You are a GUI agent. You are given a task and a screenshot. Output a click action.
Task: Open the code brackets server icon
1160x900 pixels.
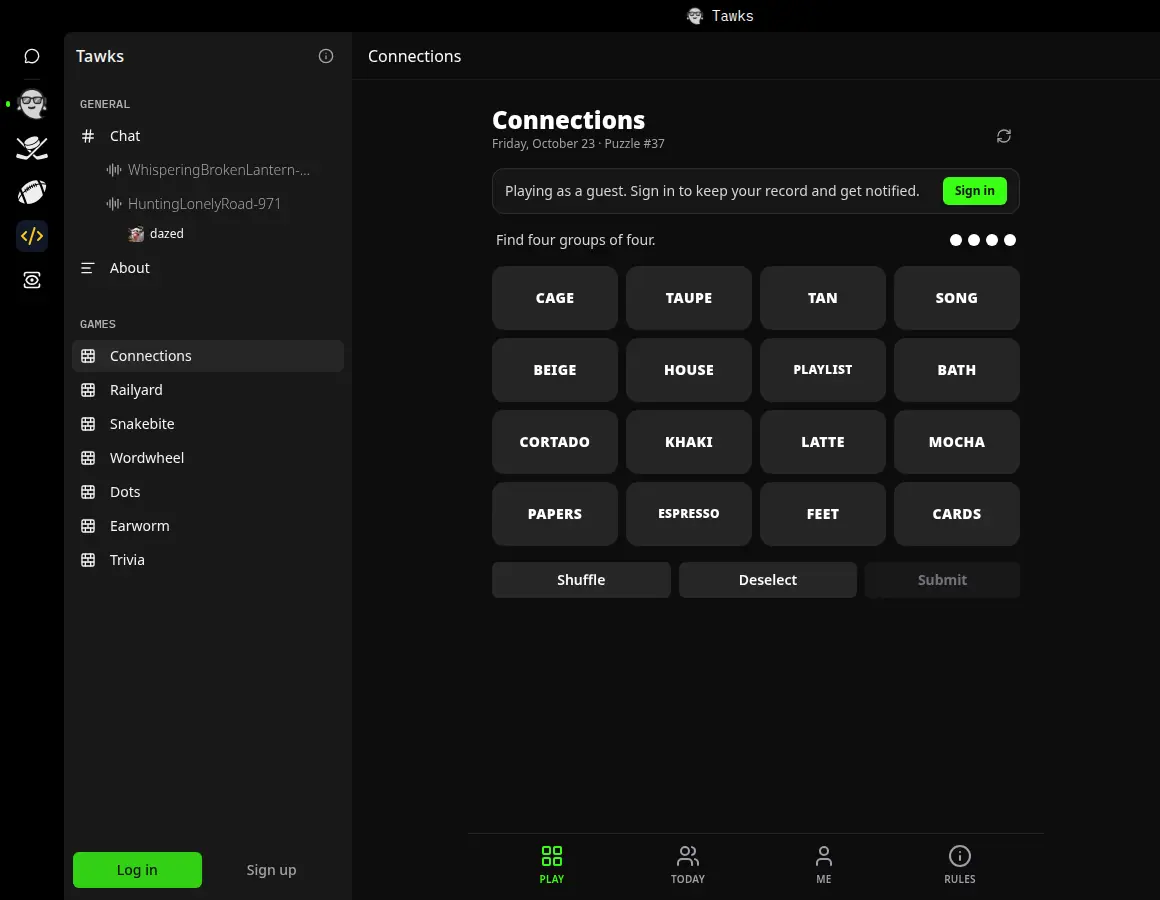tap(32, 236)
